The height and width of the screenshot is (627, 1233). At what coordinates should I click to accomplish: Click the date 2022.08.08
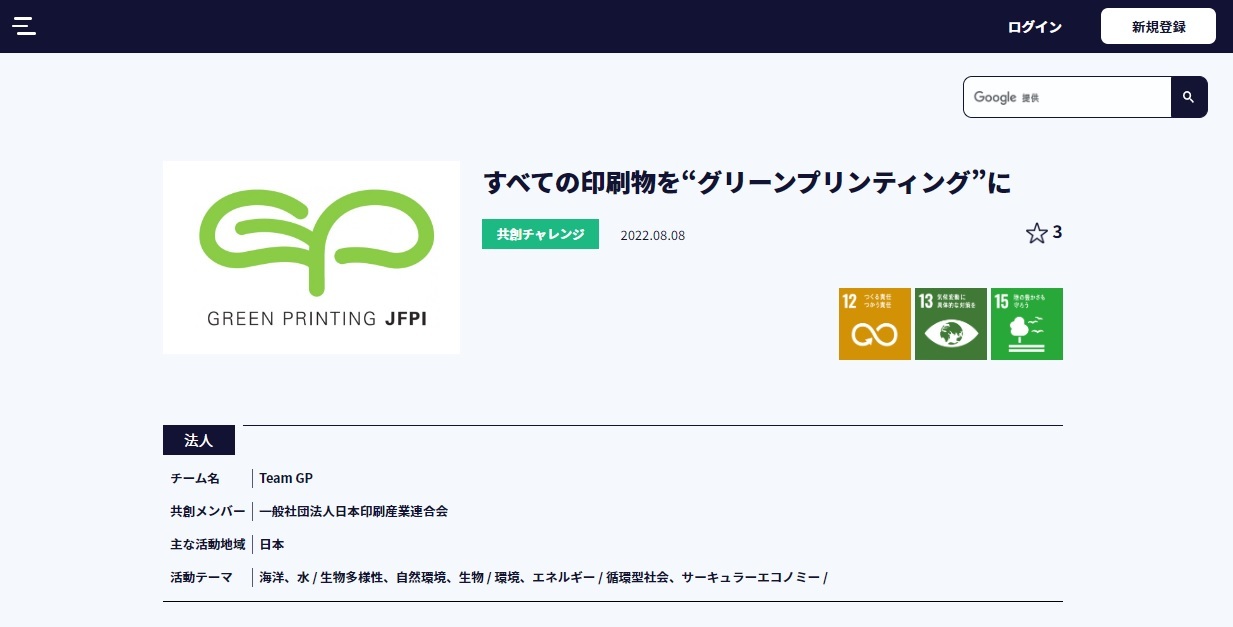[x=653, y=236]
